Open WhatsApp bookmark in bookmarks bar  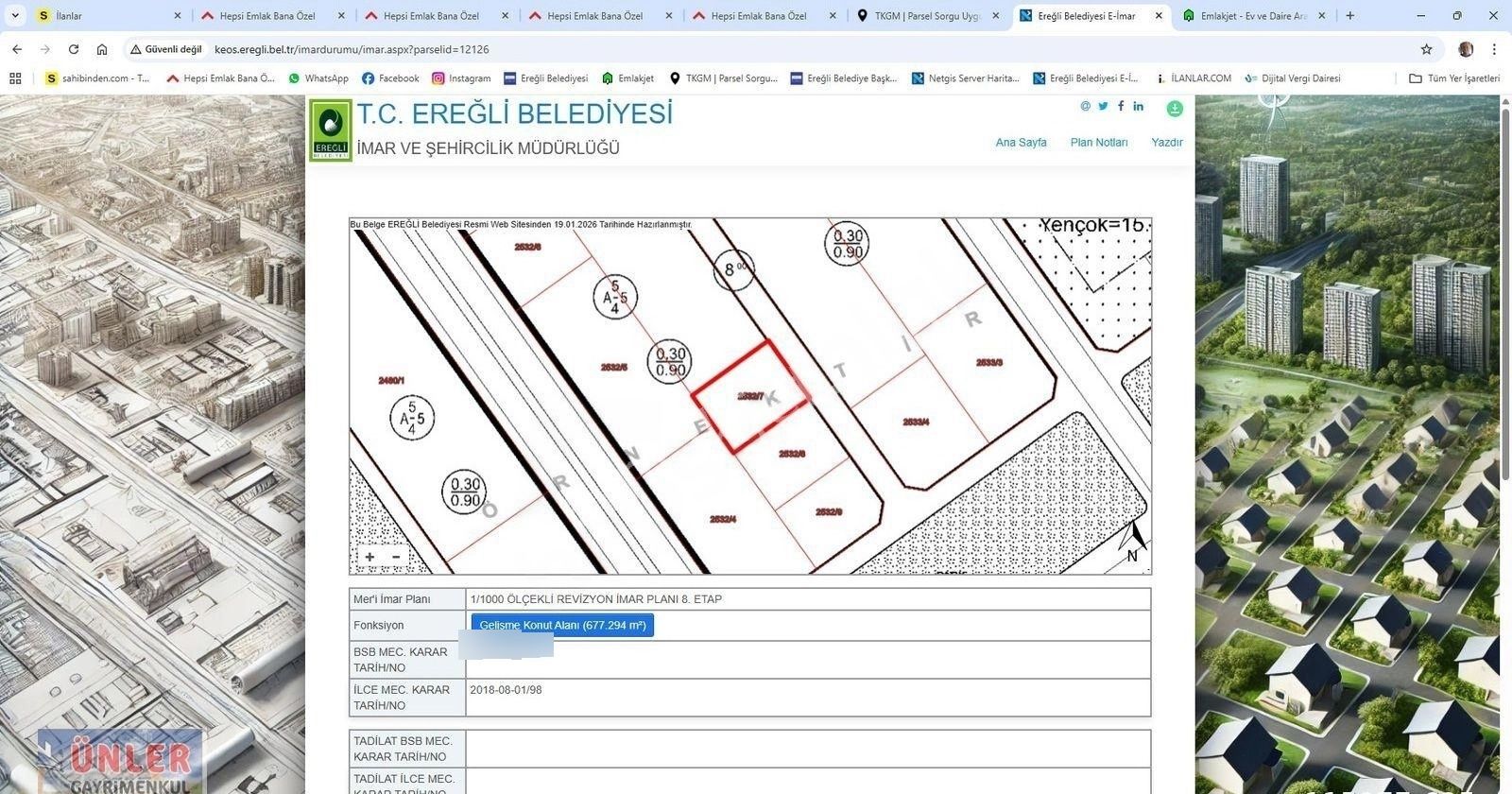pos(318,78)
